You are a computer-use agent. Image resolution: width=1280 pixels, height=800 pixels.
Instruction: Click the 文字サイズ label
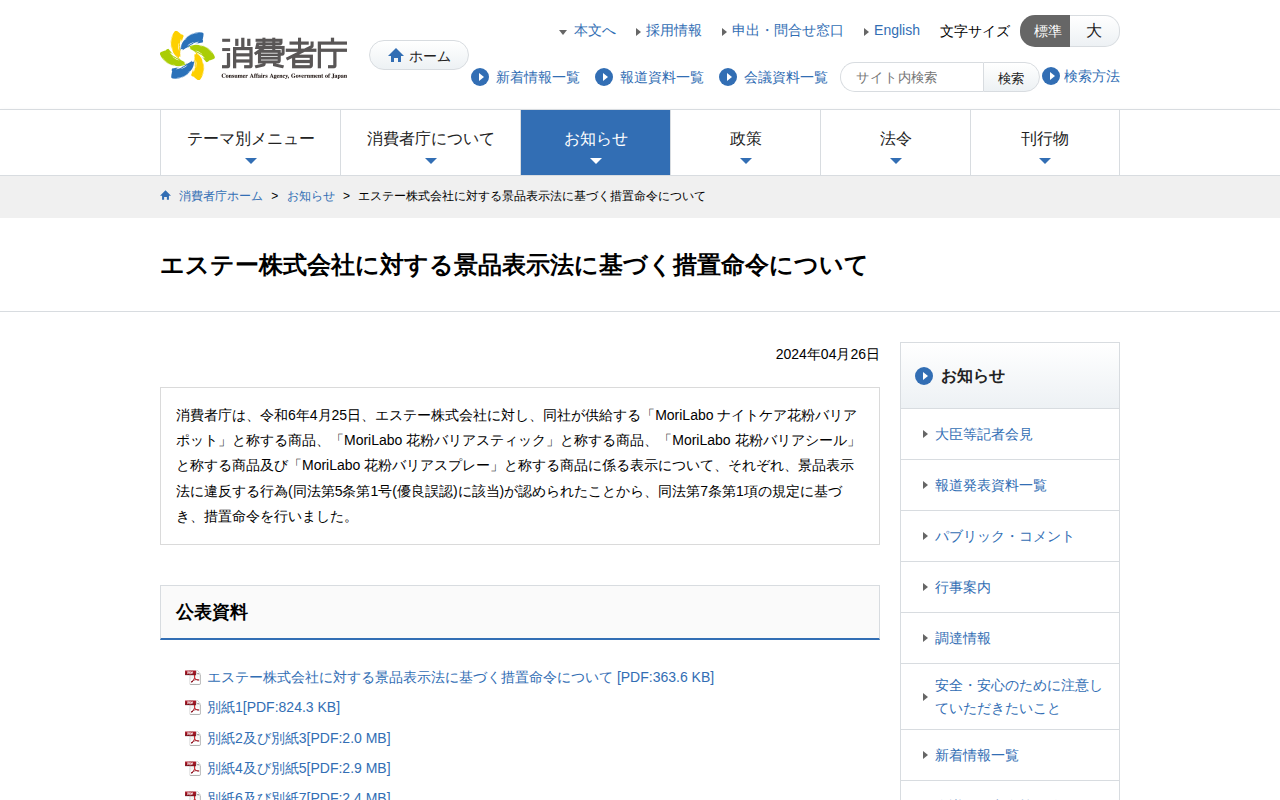(x=975, y=31)
